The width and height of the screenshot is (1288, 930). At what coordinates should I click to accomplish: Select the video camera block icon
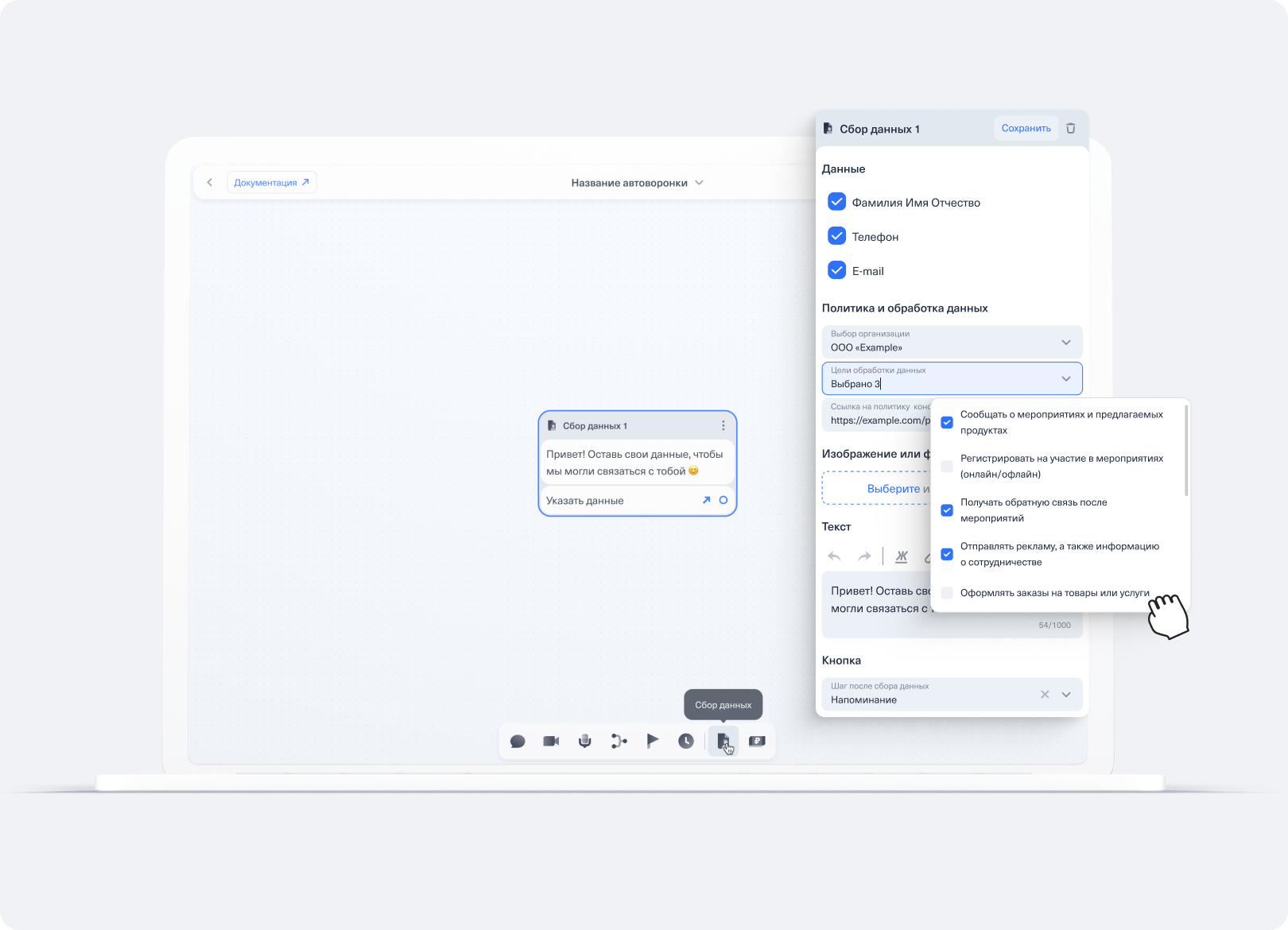[551, 742]
